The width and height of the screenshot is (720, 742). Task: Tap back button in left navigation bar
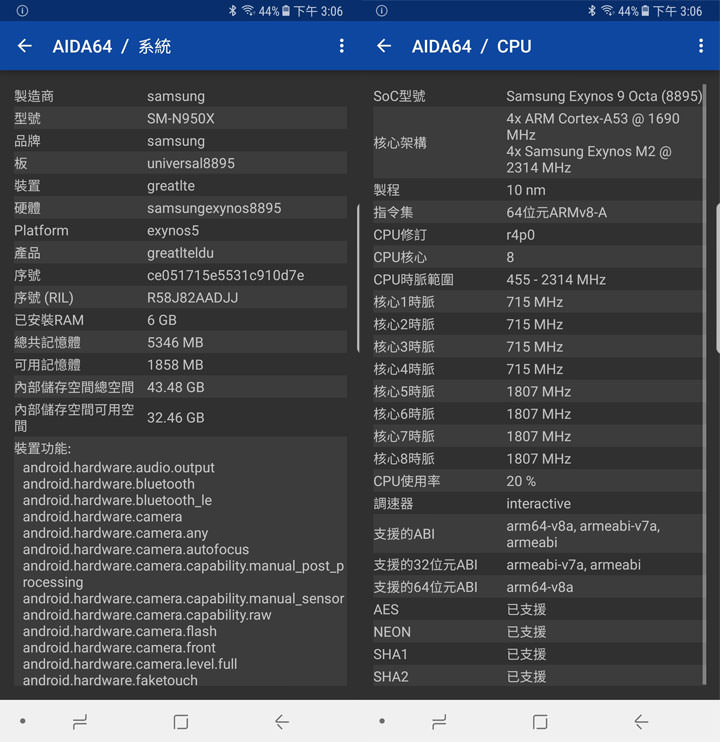click(x=282, y=722)
